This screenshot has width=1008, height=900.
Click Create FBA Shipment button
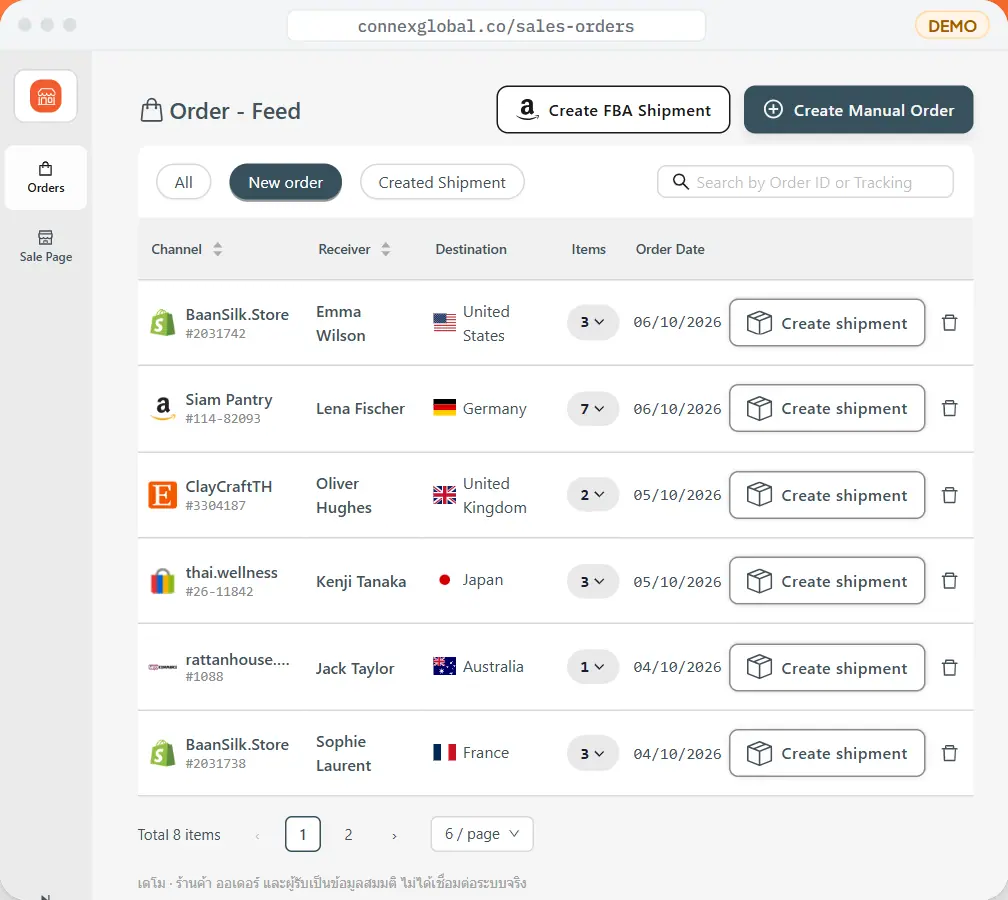(613, 110)
